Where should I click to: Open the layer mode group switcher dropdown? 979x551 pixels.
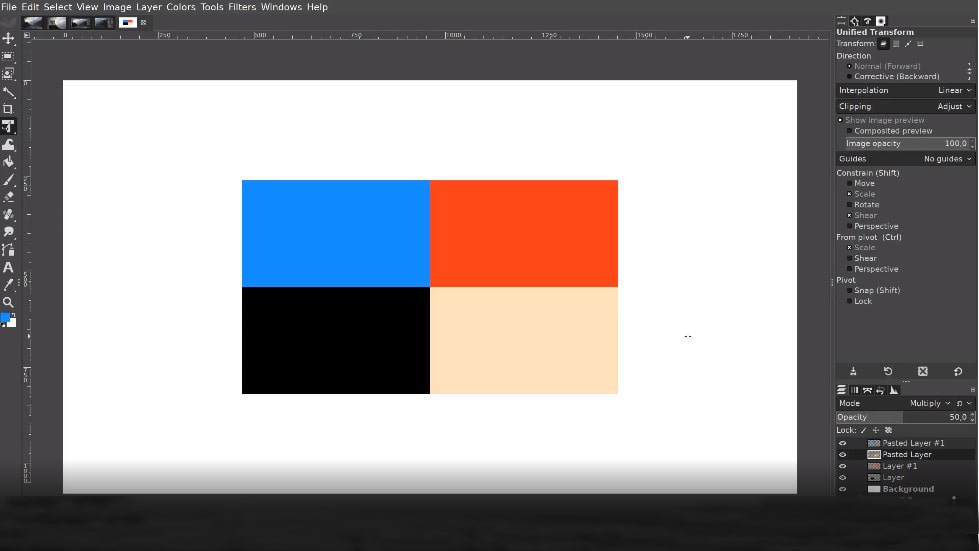[x=963, y=403]
